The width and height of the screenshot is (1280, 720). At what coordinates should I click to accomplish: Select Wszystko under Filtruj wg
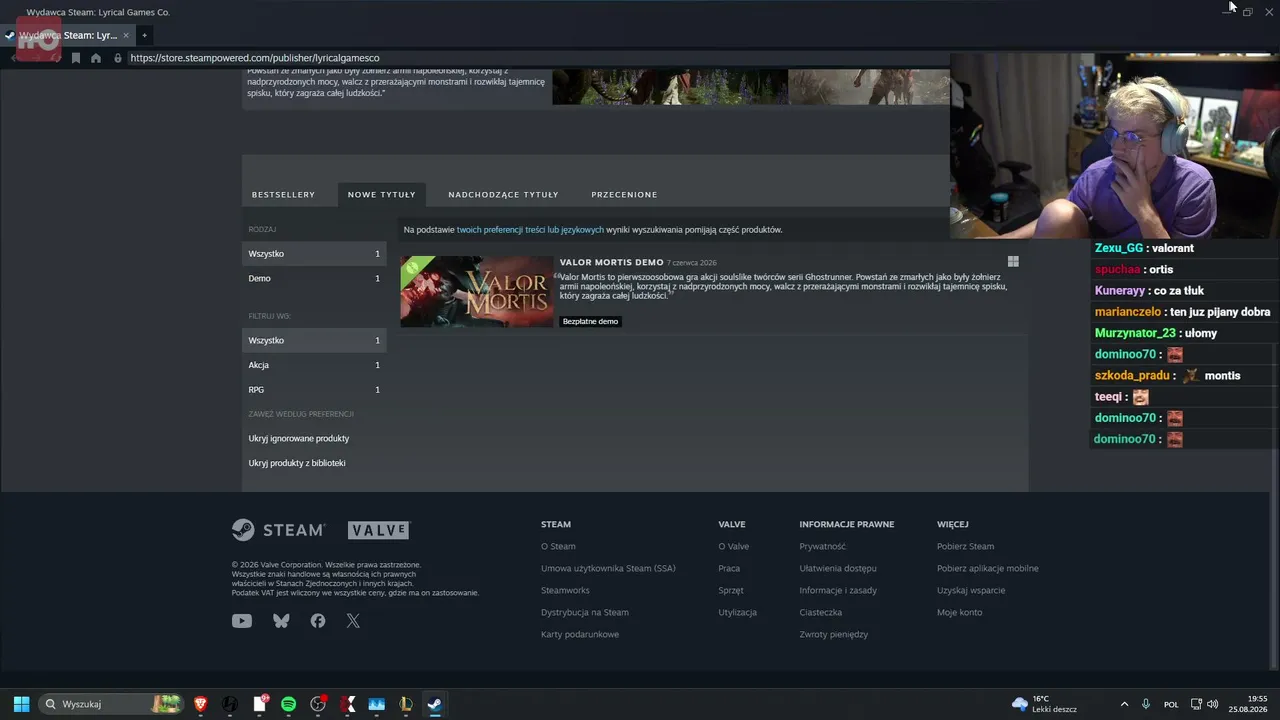tap(314, 340)
